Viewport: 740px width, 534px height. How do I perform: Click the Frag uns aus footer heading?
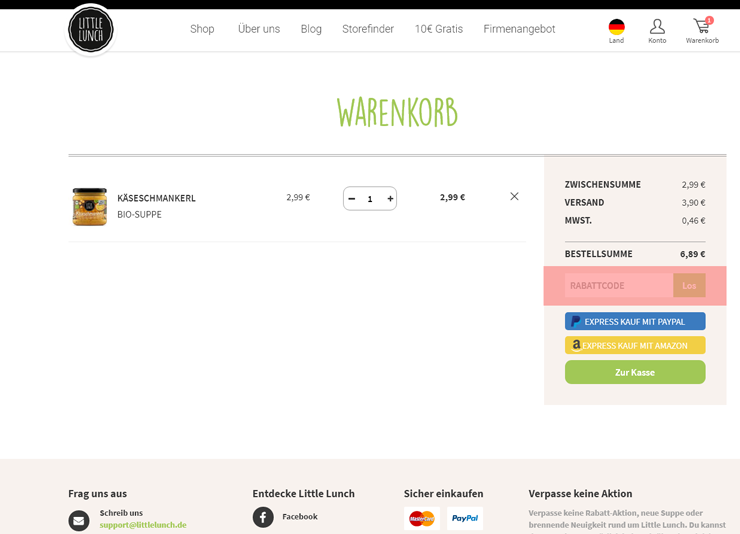(97, 493)
